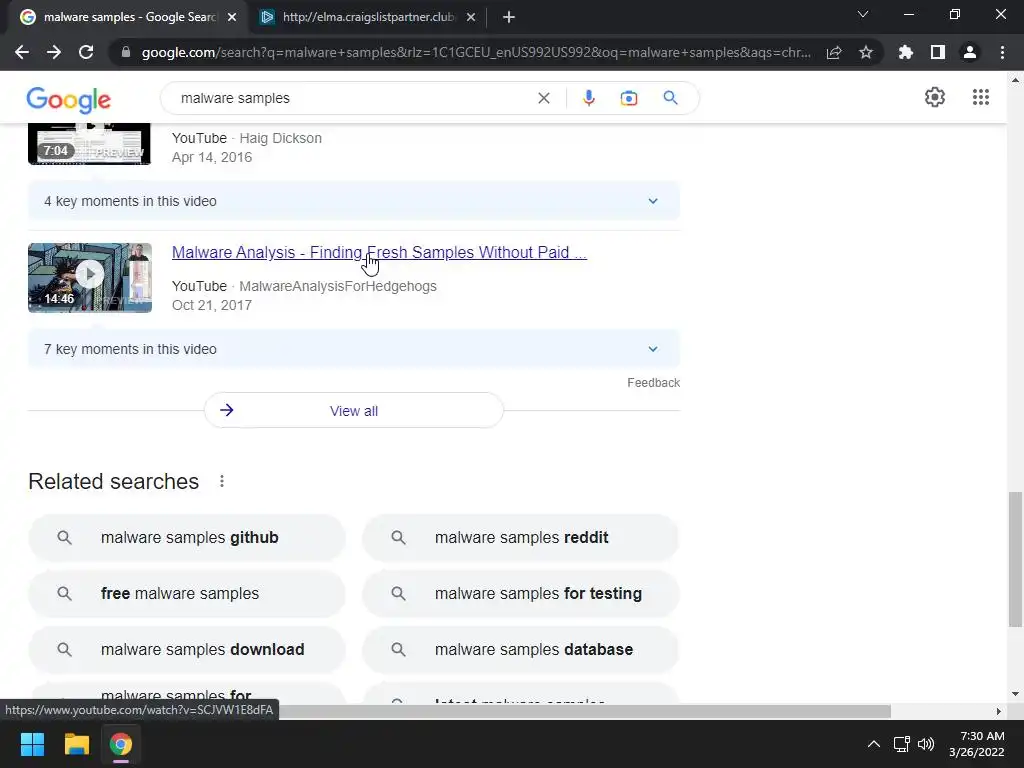Go to Google home via logo

(x=69, y=100)
